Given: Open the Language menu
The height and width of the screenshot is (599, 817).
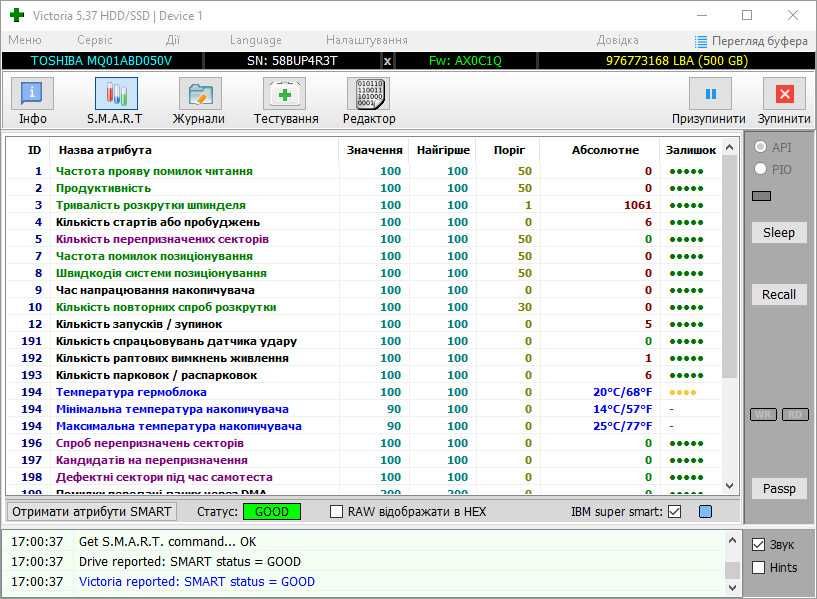Looking at the screenshot, I should [x=255, y=40].
